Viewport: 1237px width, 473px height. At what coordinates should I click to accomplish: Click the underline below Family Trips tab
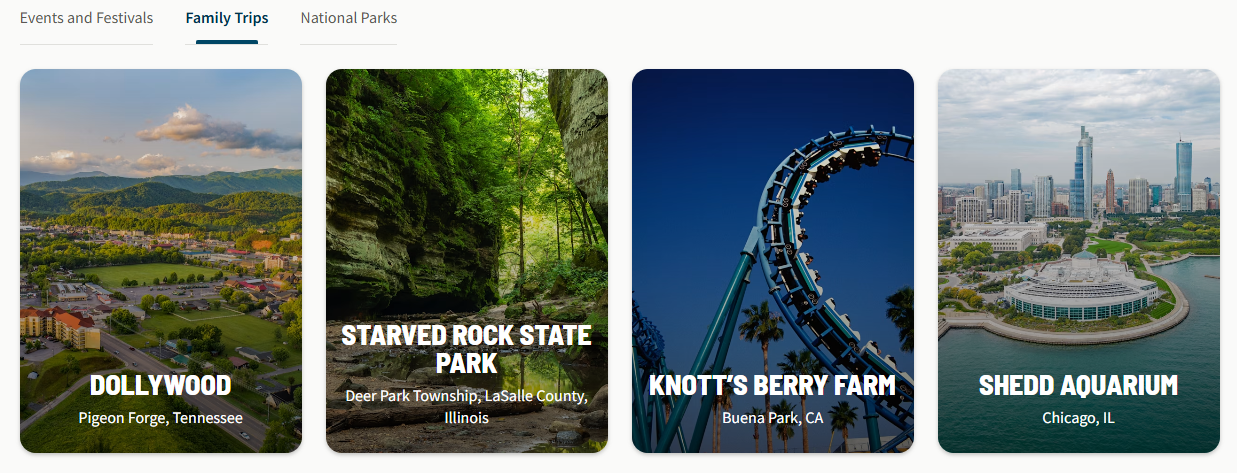(x=227, y=42)
